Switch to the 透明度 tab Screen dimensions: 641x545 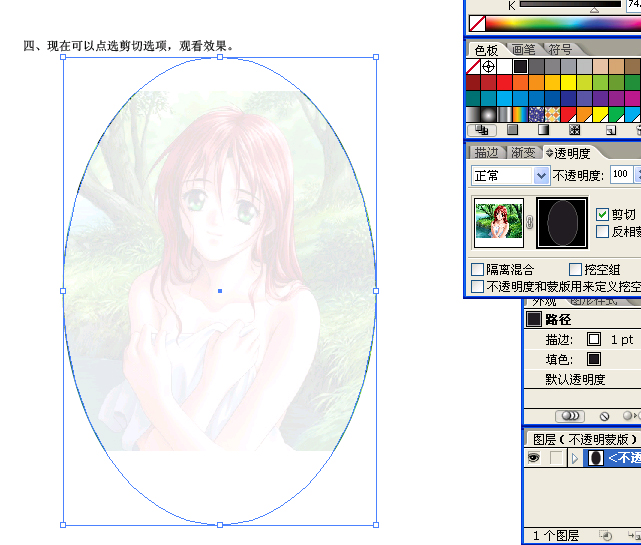[x=572, y=153]
